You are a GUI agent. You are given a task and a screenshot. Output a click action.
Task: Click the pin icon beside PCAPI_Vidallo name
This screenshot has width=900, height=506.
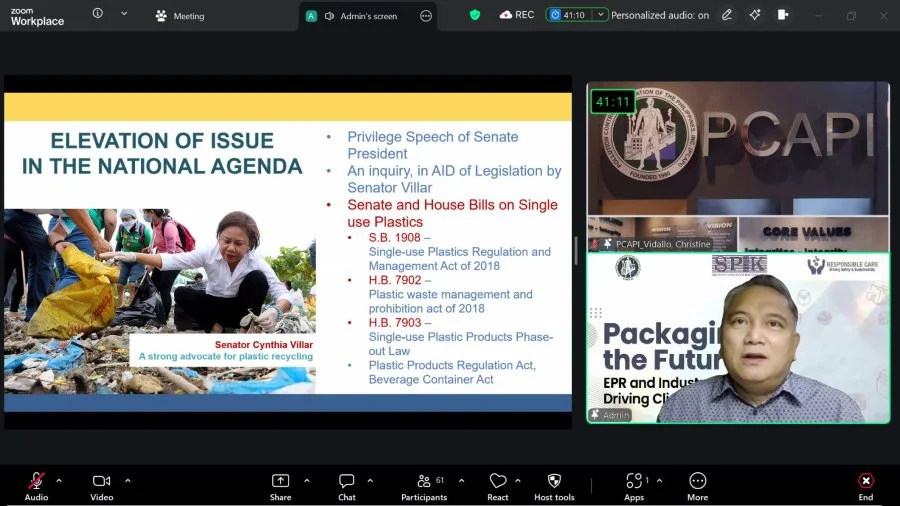(x=607, y=244)
